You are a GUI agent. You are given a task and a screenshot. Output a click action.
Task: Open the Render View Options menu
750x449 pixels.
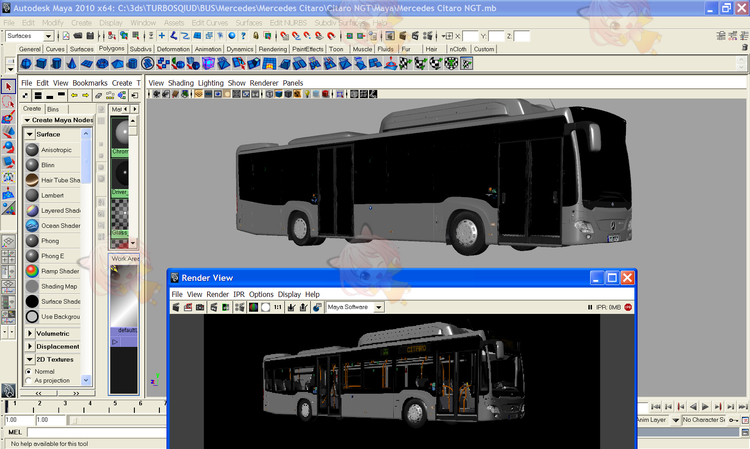(x=261, y=294)
